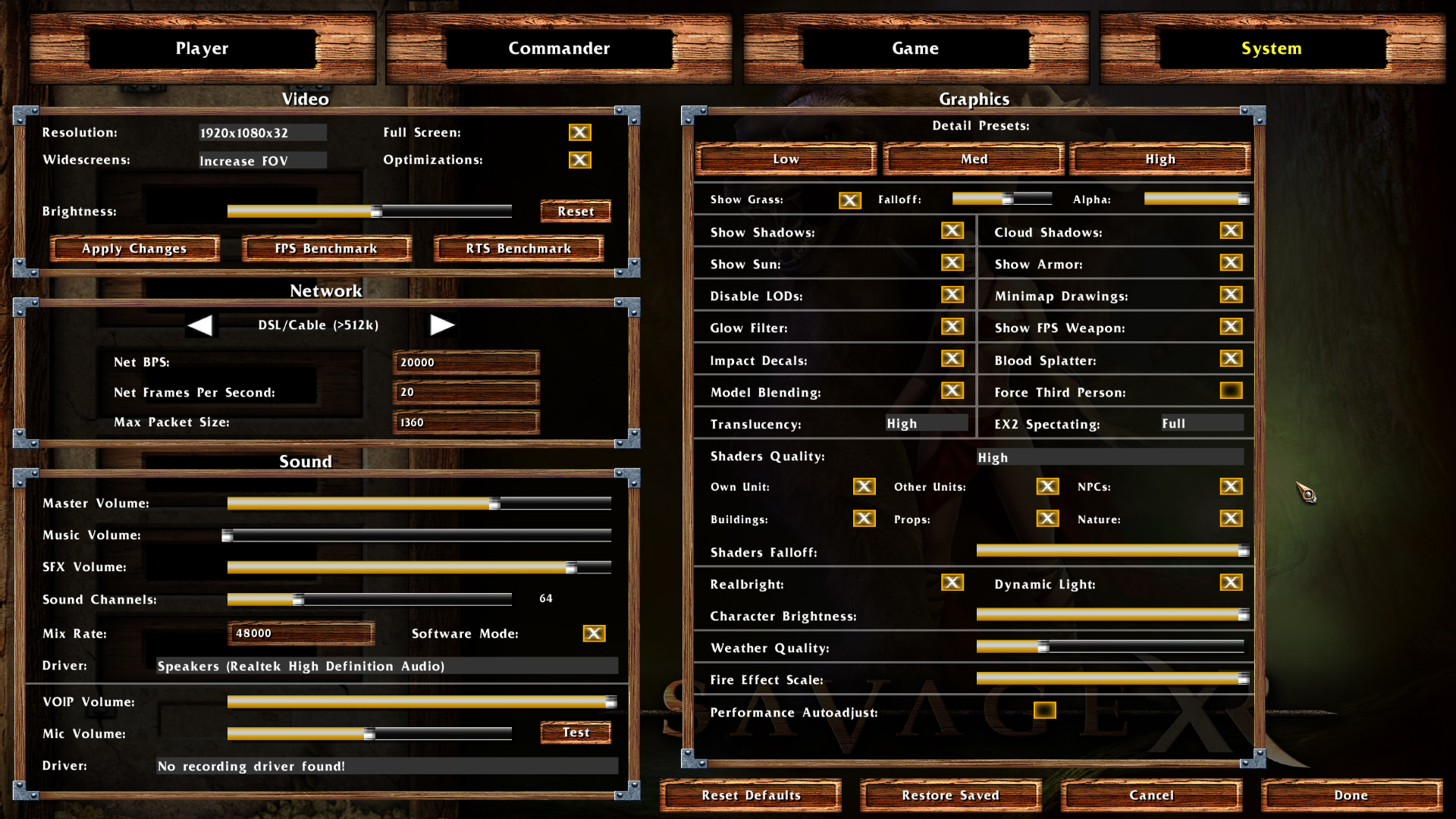This screenshot has width=1456, height=819.
Task: Open the Shaders Quality dropdown
Action: point(1109,457)
